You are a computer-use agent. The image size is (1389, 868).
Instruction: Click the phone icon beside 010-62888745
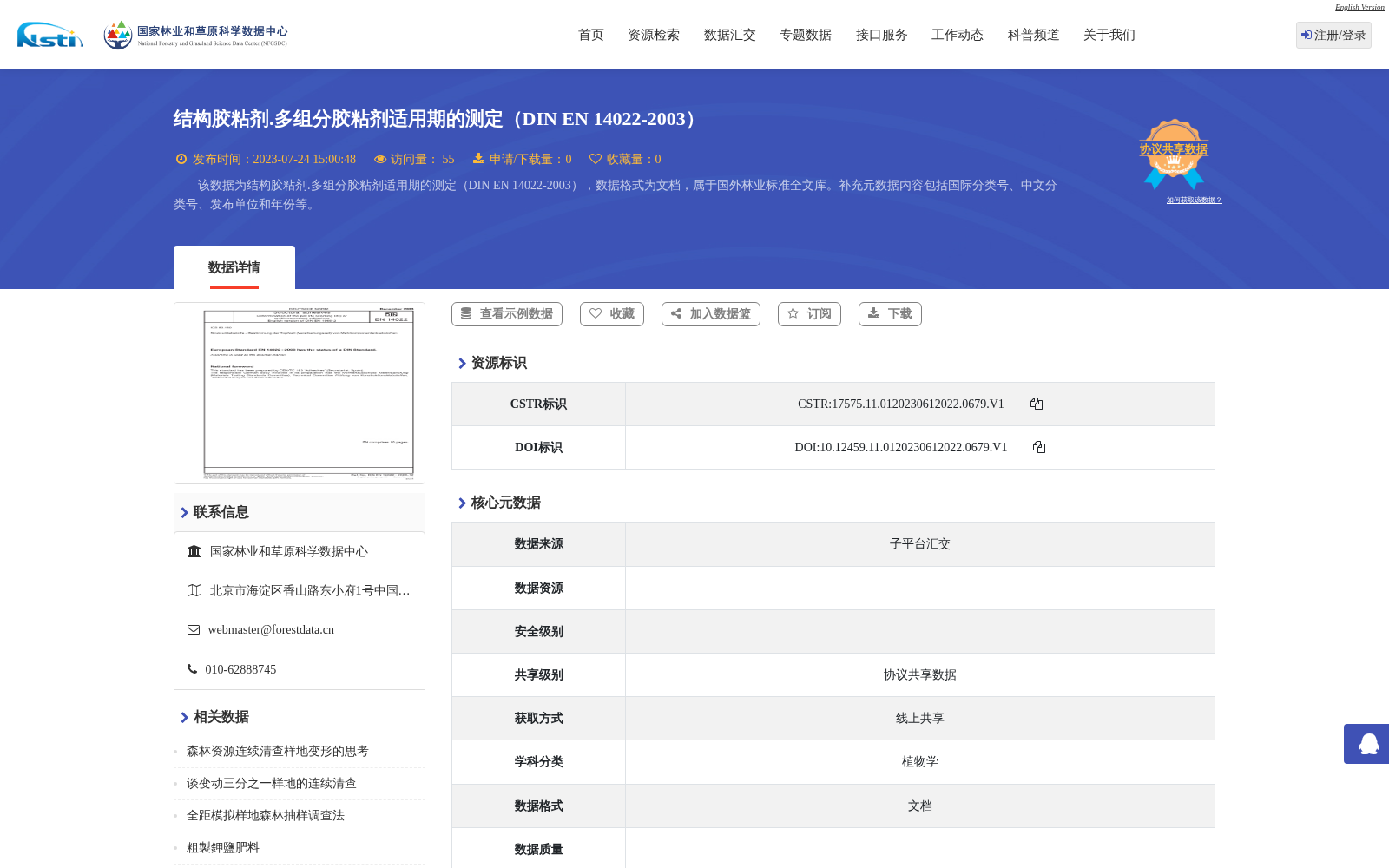(192, 669)
